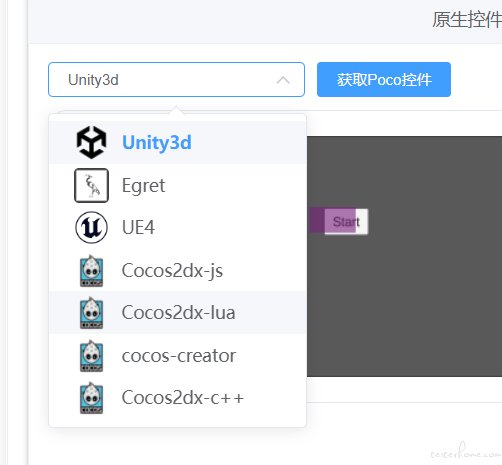Image resolution: width=502 pixels, height=465 pixels.
Task: Click the Cocos2dx-js flame icon
Action: (x=91, y=271)
